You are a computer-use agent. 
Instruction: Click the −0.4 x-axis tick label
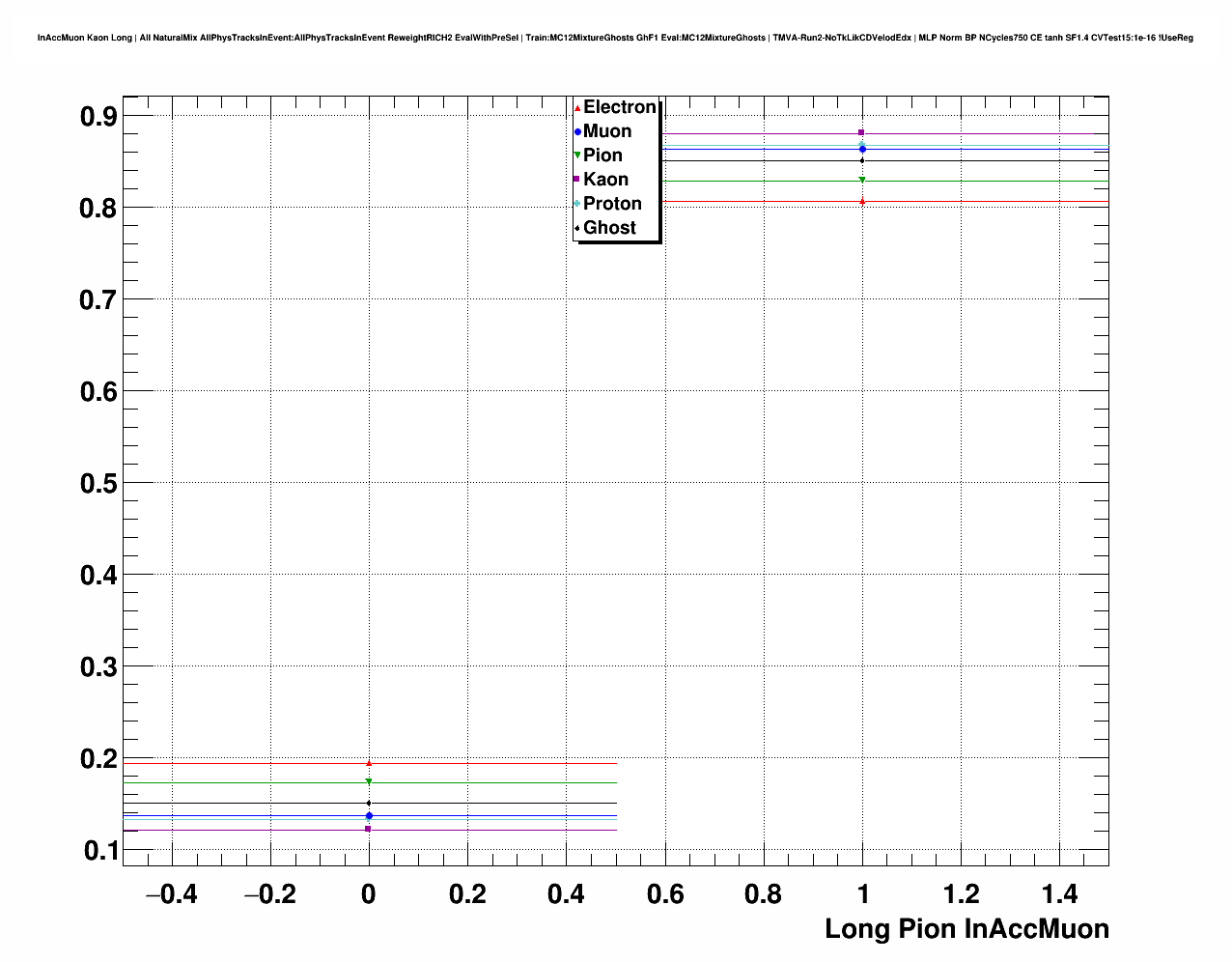click(x=171, y=894)
